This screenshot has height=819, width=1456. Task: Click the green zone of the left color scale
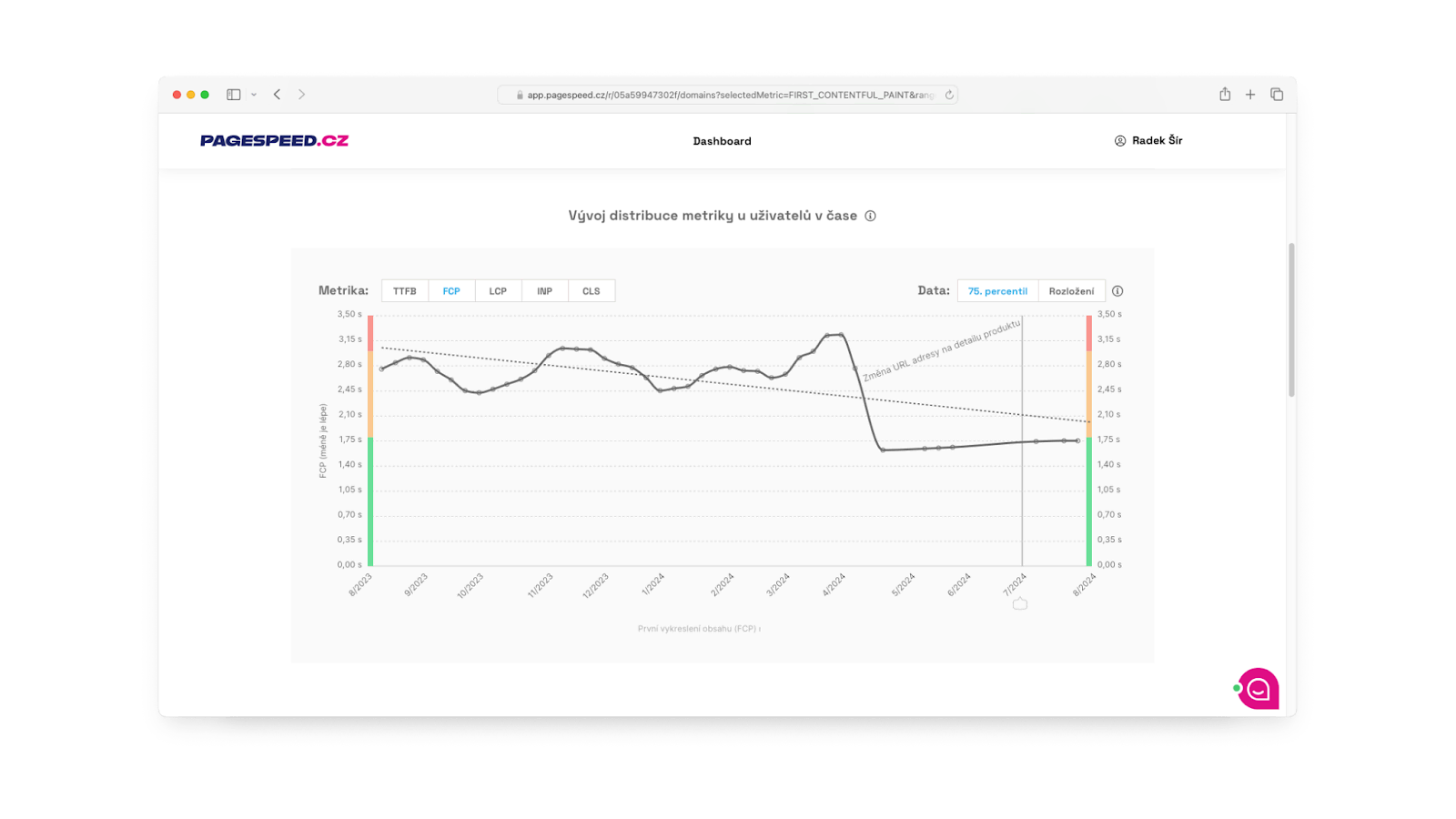pos(369,500)
